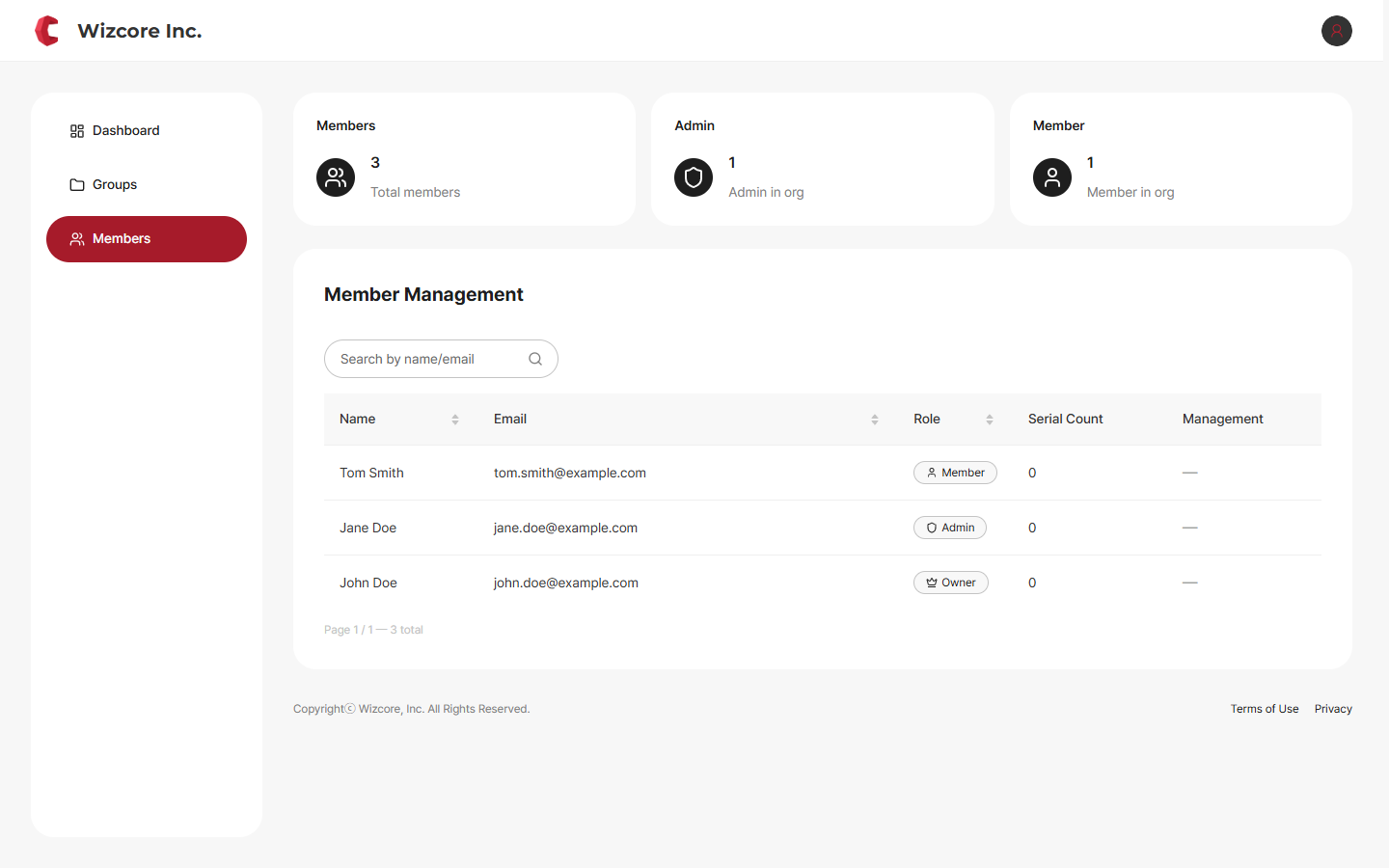Click the copyright Wizcore footer text
Viewport: 1389px width, 868px height.
pos(412,709)
